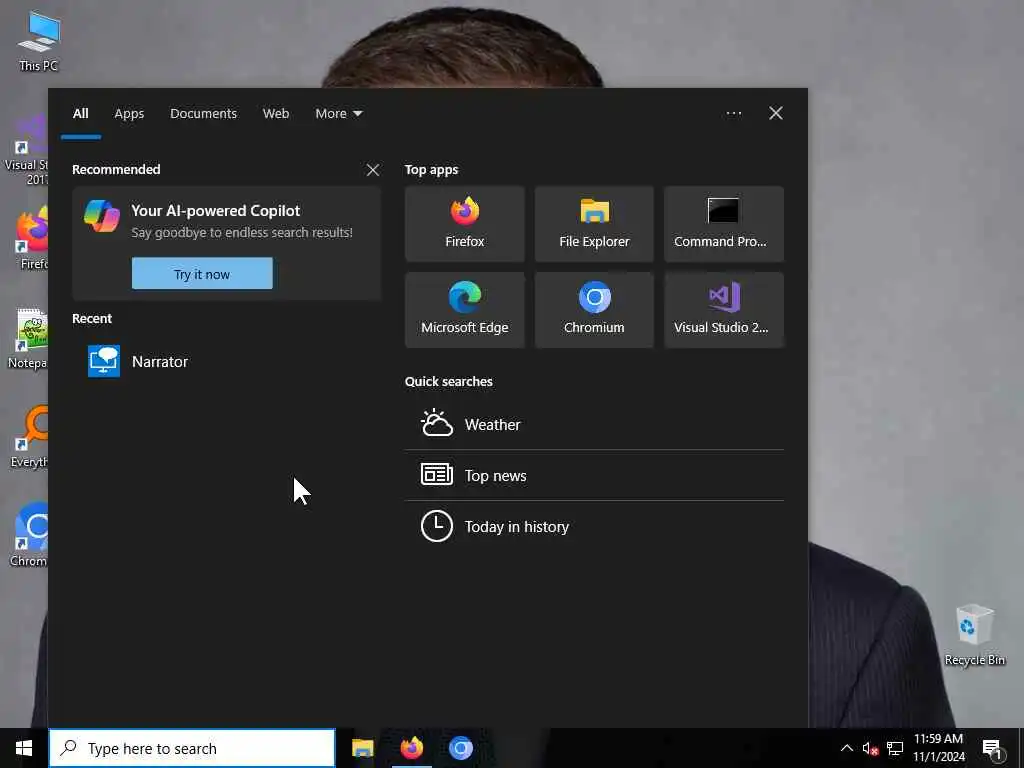The height and width of the screenshot is (768, 1024).
Task: Open Visual Studio tile in Top apps
Action: [x=724, y=310]
